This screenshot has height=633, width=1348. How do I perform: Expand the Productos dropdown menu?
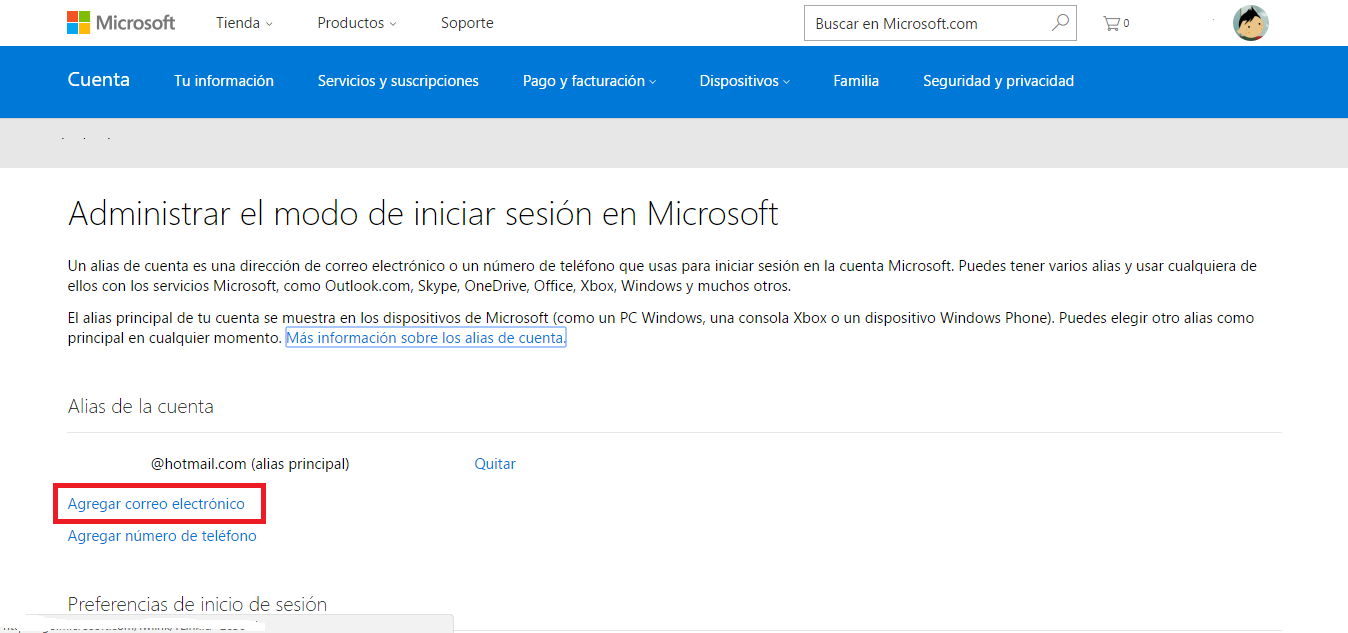[x=357, y=23]
